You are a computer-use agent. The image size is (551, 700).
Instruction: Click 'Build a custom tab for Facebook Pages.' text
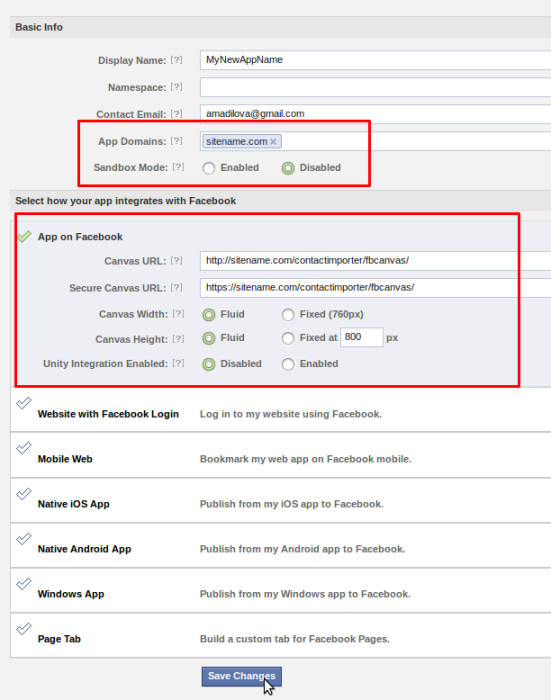tap(295, 639)
